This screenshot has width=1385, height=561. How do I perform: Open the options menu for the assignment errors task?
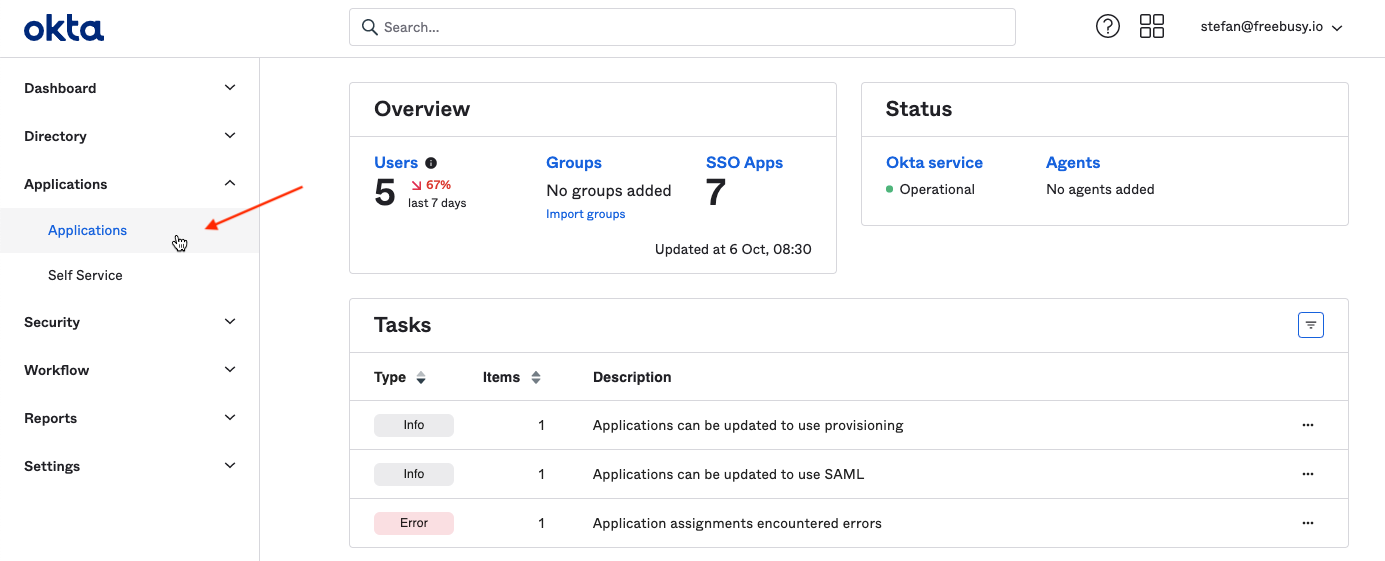(x=1308, y=523)
